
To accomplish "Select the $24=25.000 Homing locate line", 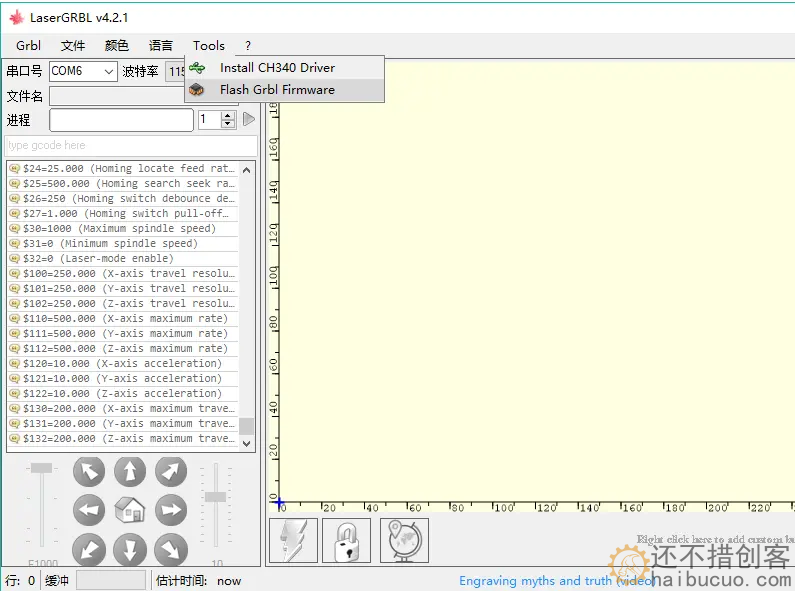I will pyautogui.click(x=123, y=168).
